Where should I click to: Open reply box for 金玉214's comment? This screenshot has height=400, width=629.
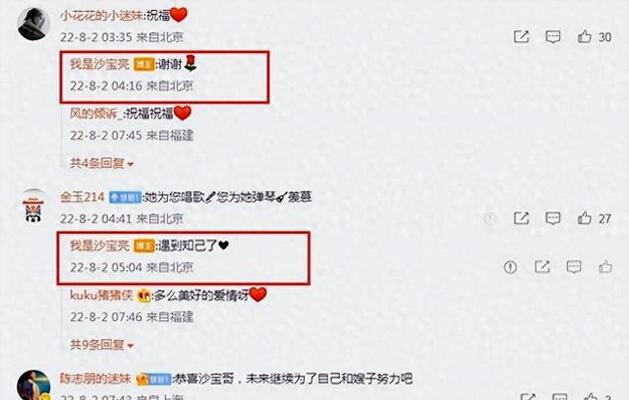coord(553,218)
